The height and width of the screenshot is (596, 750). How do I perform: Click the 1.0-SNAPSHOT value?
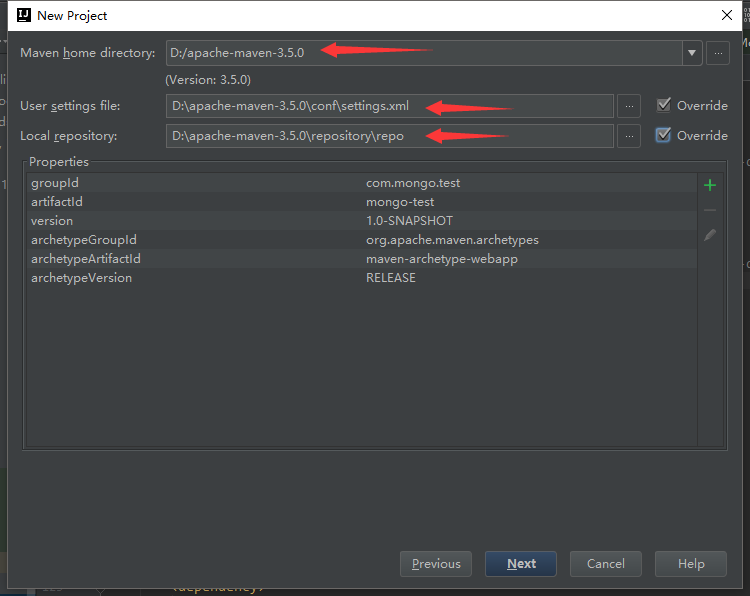coord(409,221)
